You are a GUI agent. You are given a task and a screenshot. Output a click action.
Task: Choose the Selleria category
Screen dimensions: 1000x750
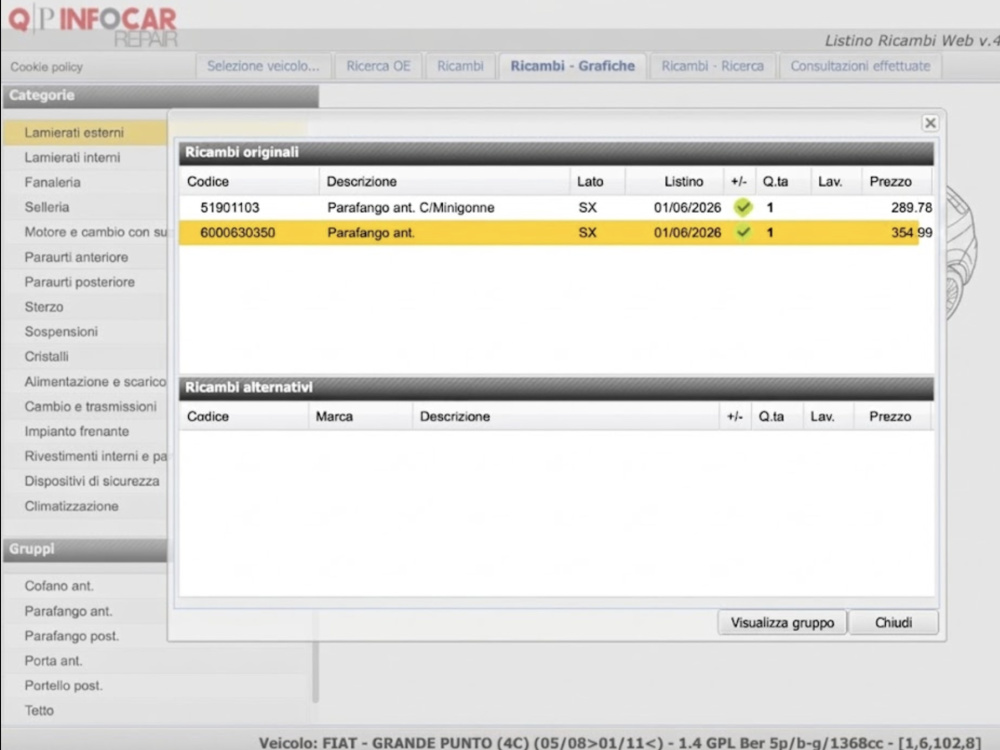85,207
